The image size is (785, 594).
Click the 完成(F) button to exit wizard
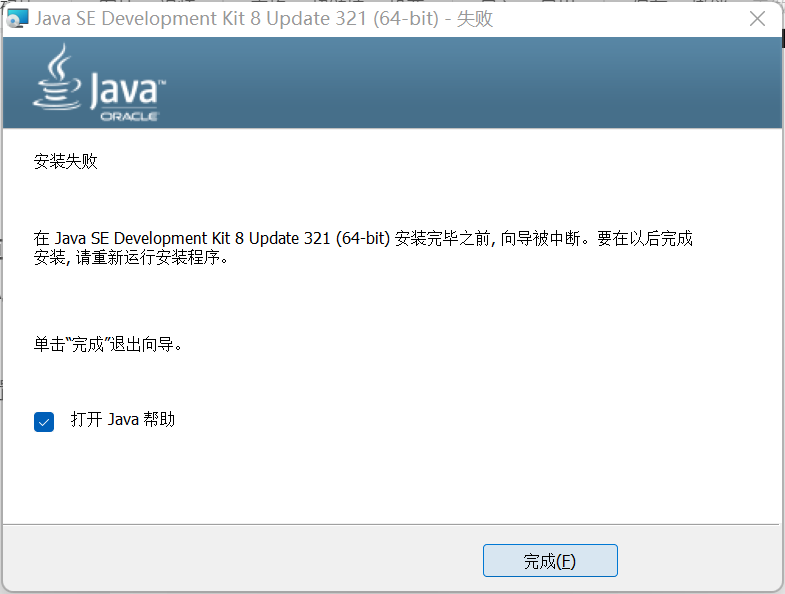click(550, 560)
